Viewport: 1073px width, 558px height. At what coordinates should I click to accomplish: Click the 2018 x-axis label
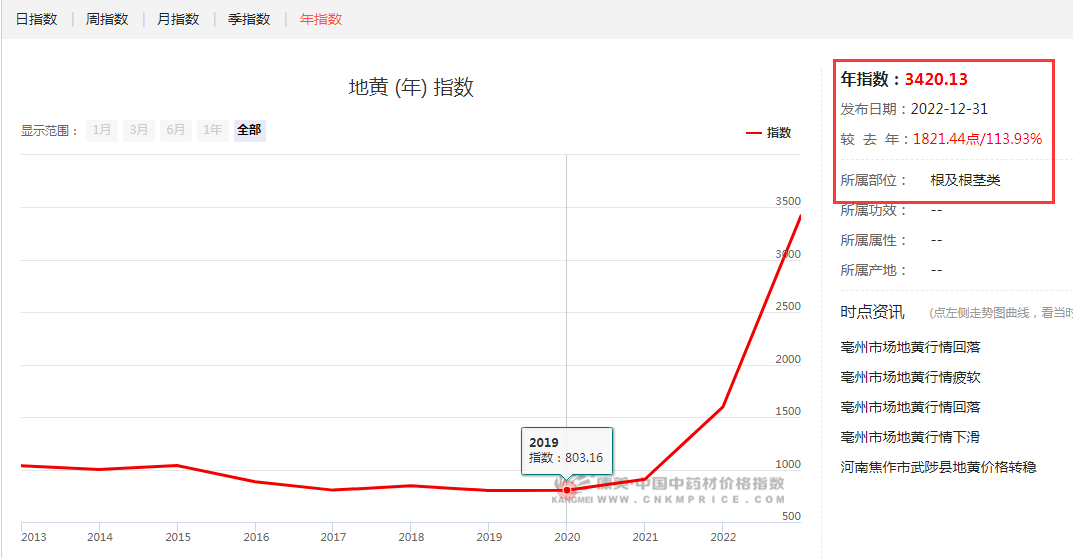point(411,537)
